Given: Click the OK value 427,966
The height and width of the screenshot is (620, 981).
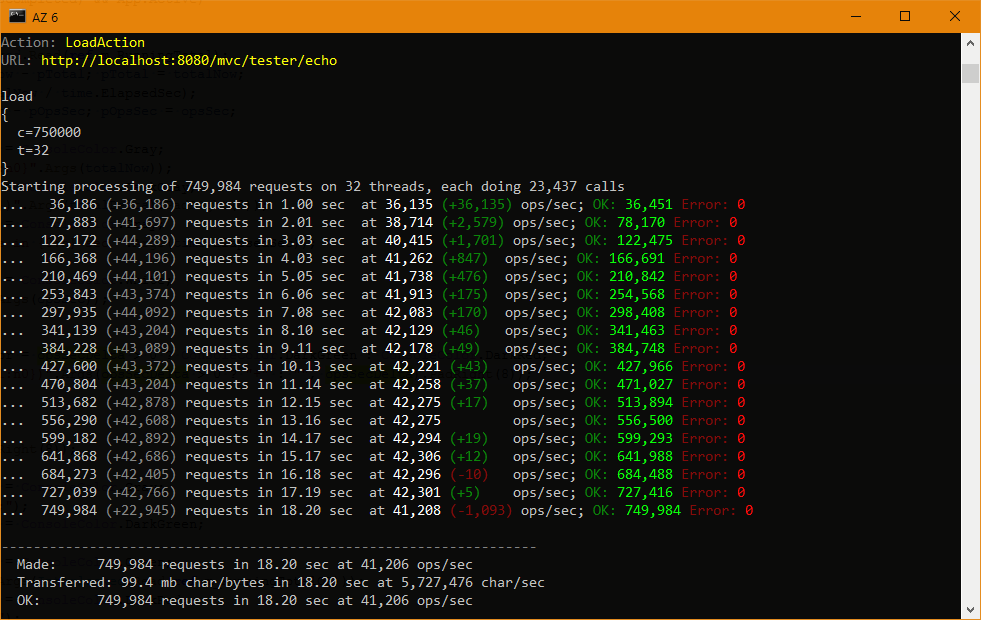Looking at the screenshot, I should 644,367.
